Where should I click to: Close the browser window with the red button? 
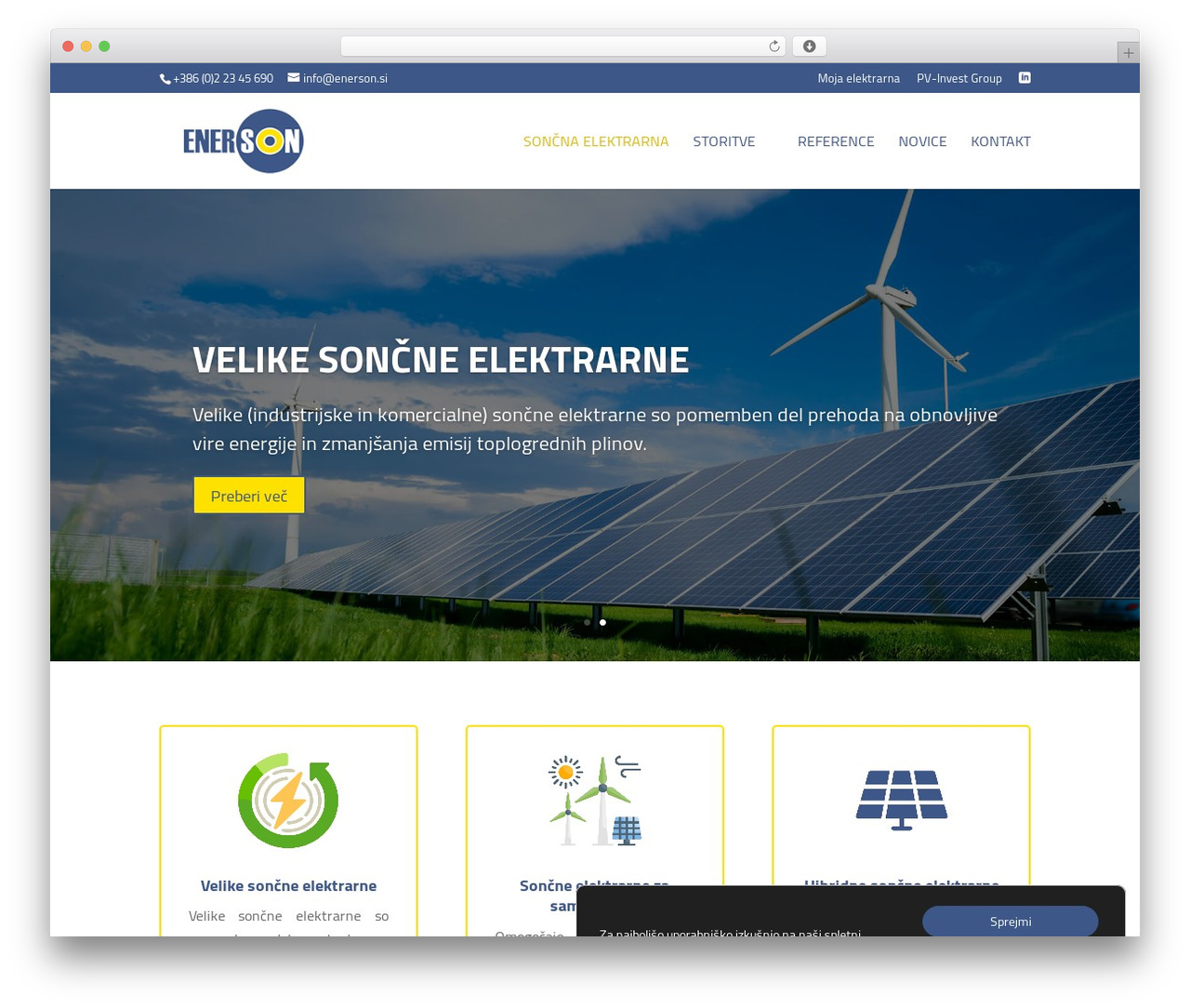pos(68,46)
